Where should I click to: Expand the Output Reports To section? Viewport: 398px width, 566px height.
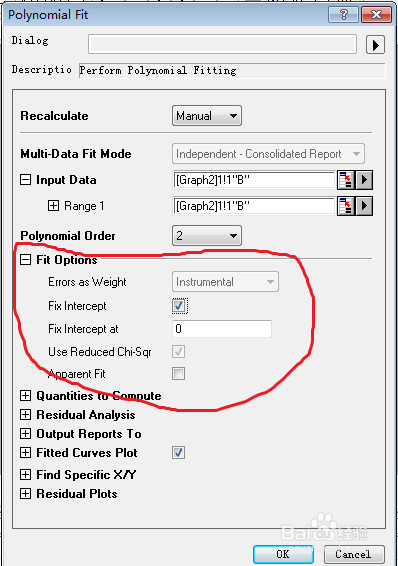[25, 434]
